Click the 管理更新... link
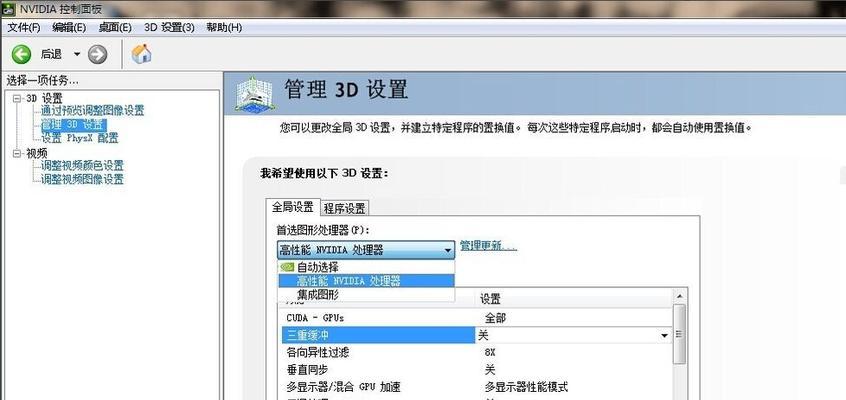 pyautogui.click(x=488, y=246)
